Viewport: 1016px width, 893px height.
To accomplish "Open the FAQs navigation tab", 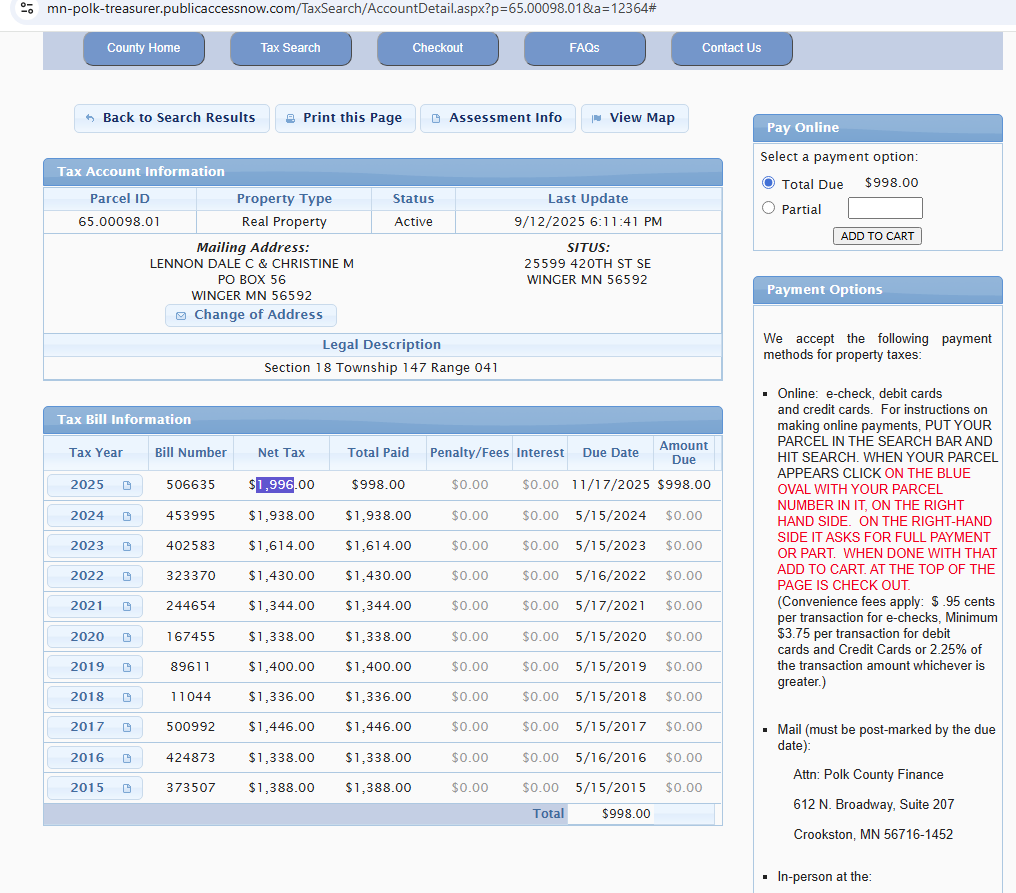I will pos(584,48).
